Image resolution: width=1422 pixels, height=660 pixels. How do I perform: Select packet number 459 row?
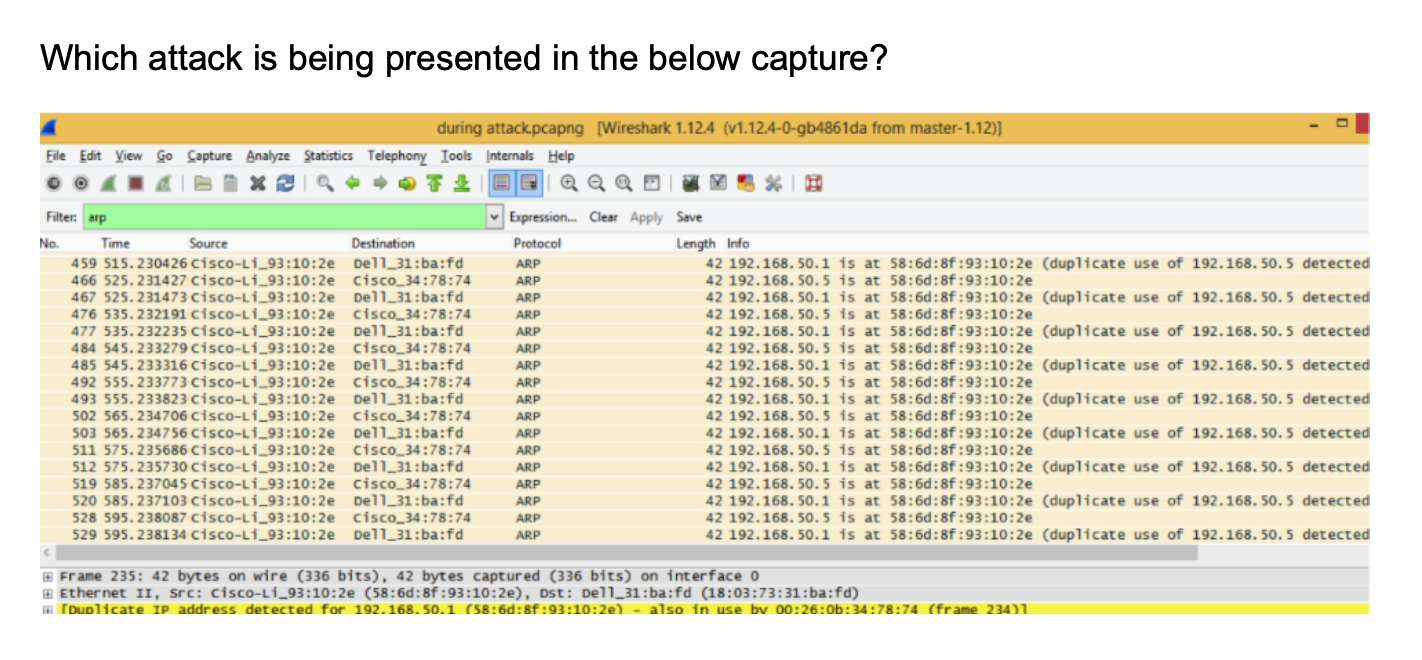click(704, 263)
